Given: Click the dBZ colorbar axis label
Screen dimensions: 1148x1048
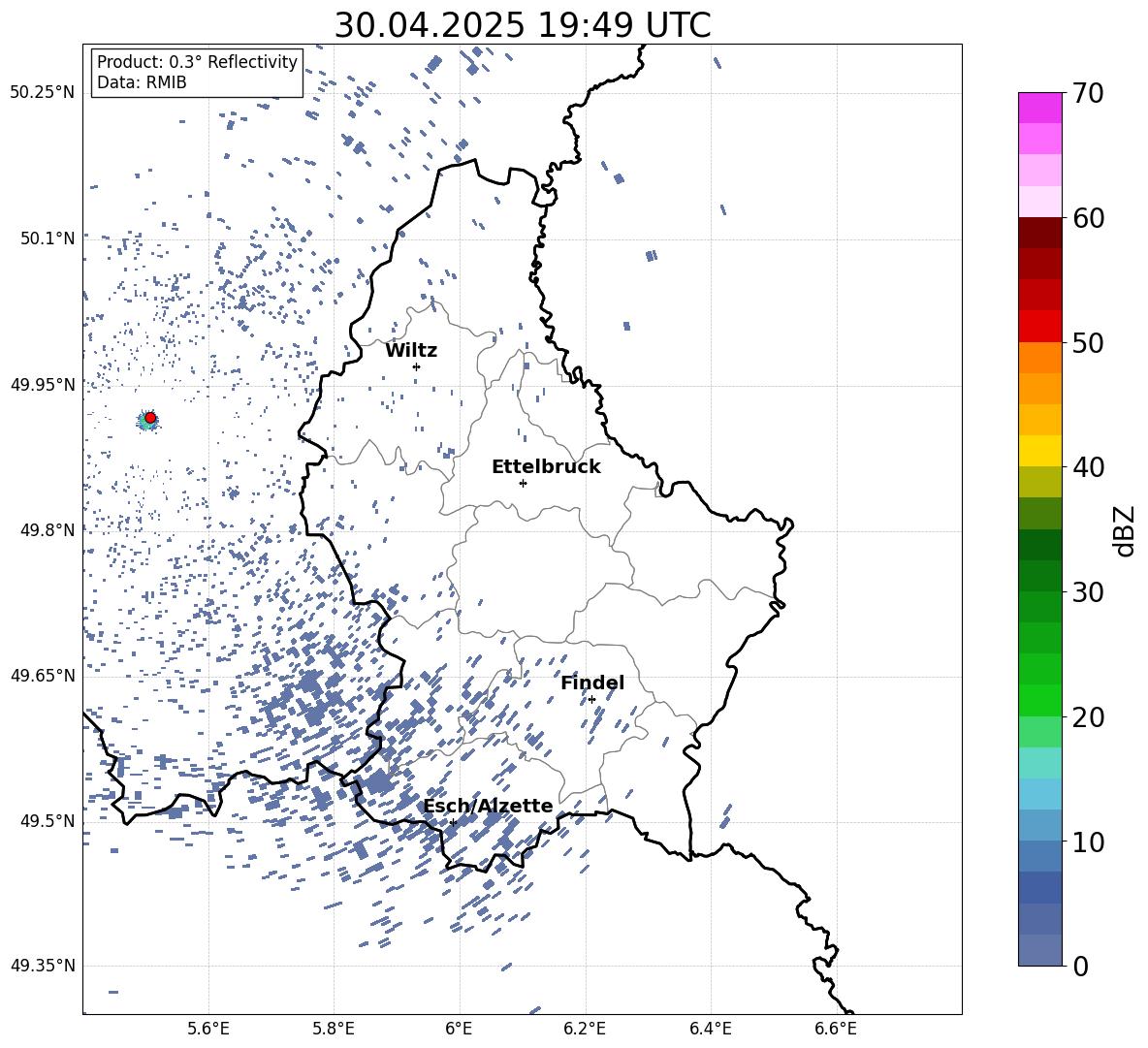Looking at the screenshot, I should pyautogui.click(x=1126, y=531).
